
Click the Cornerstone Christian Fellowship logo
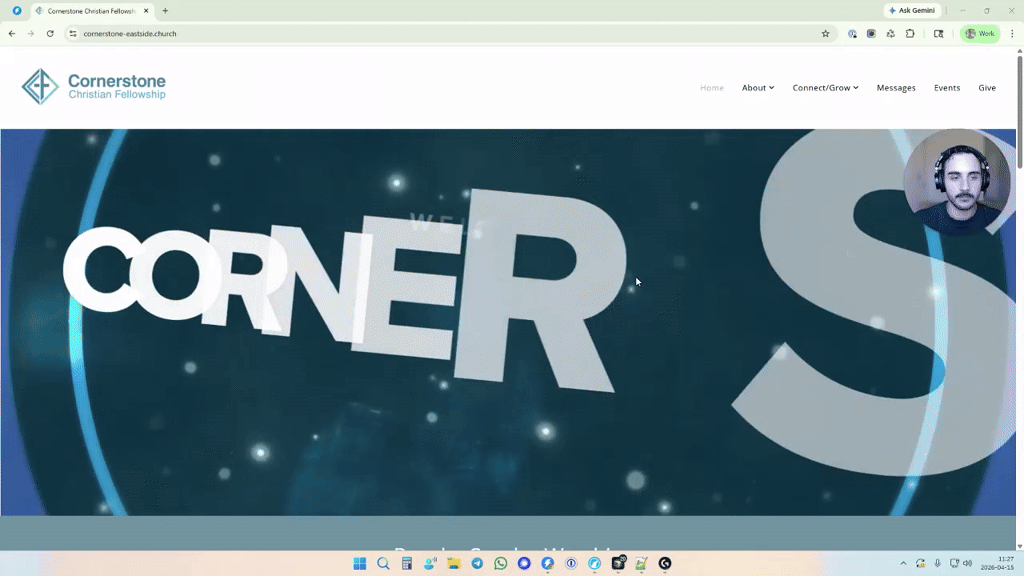[93, 86]
